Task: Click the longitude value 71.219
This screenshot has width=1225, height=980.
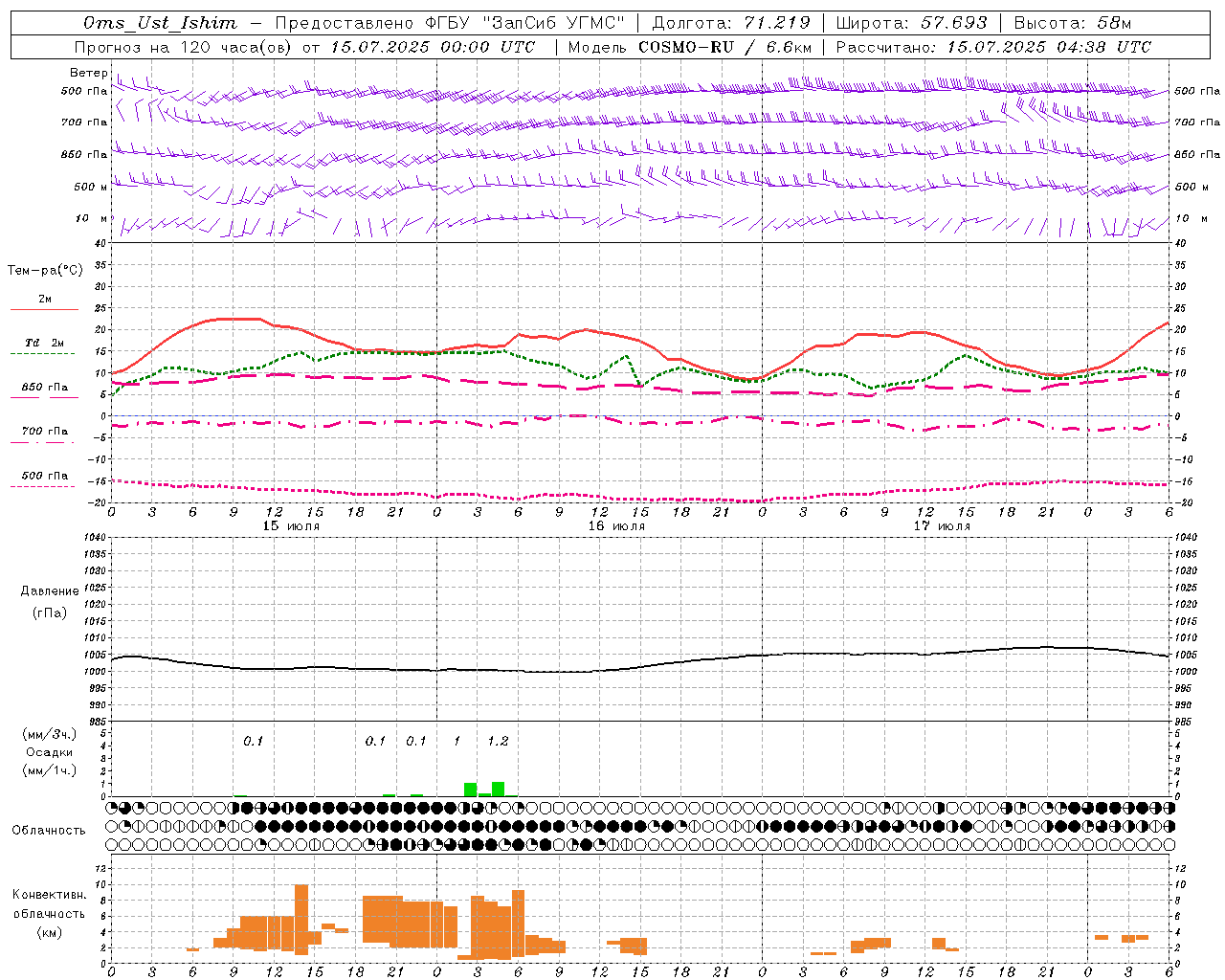Action: tap(776, 23)
